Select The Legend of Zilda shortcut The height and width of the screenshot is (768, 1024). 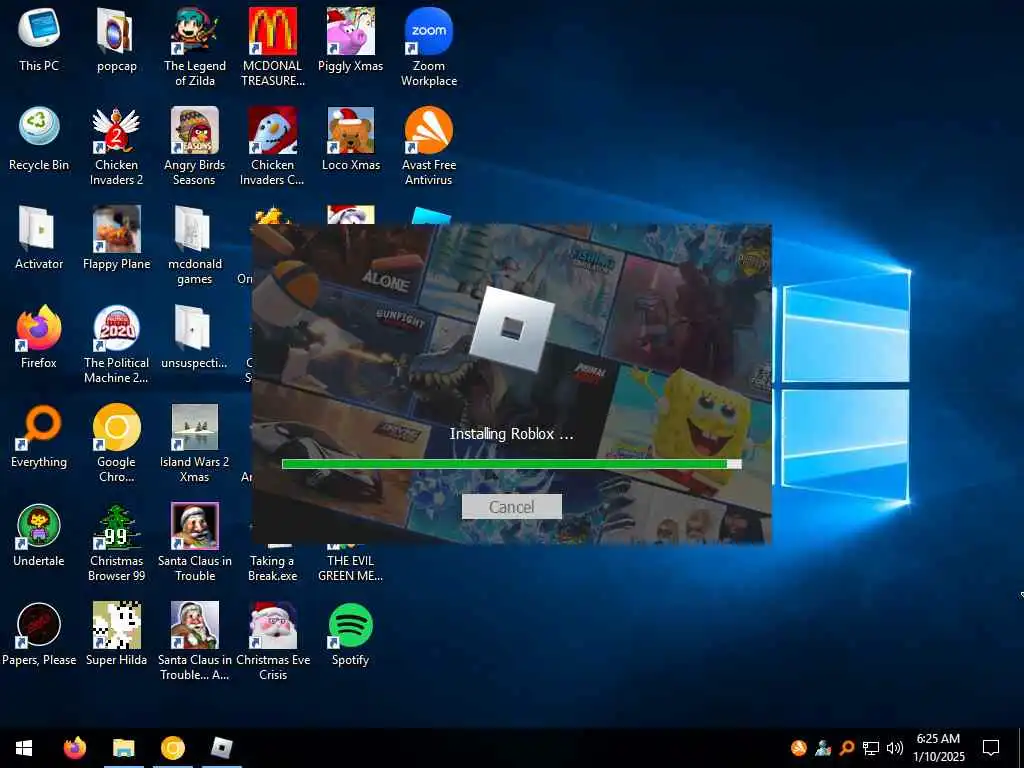tap(195, 47)
